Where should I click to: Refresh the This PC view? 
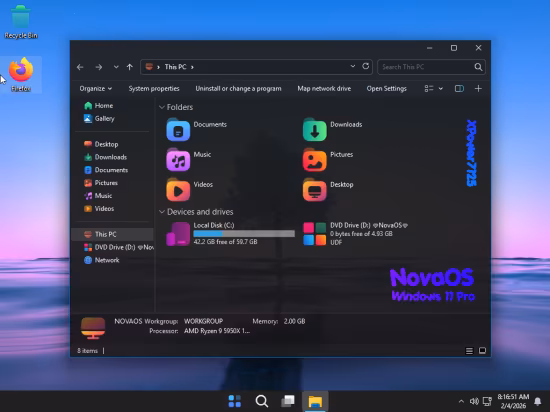(365, 66)
